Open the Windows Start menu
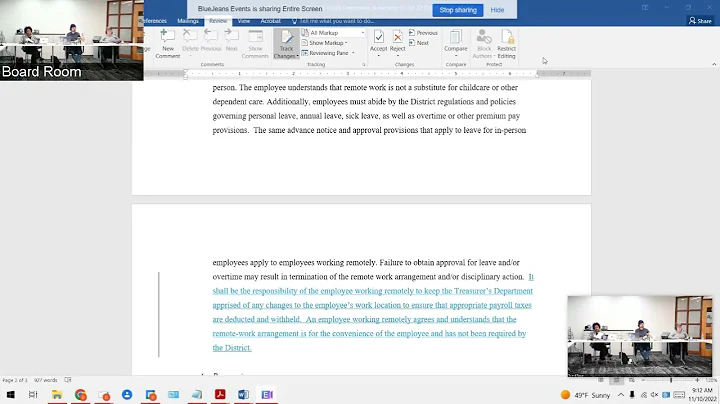The height and width of the screenshot is (404, 720). pyautogui.click(x=10, y=394)
